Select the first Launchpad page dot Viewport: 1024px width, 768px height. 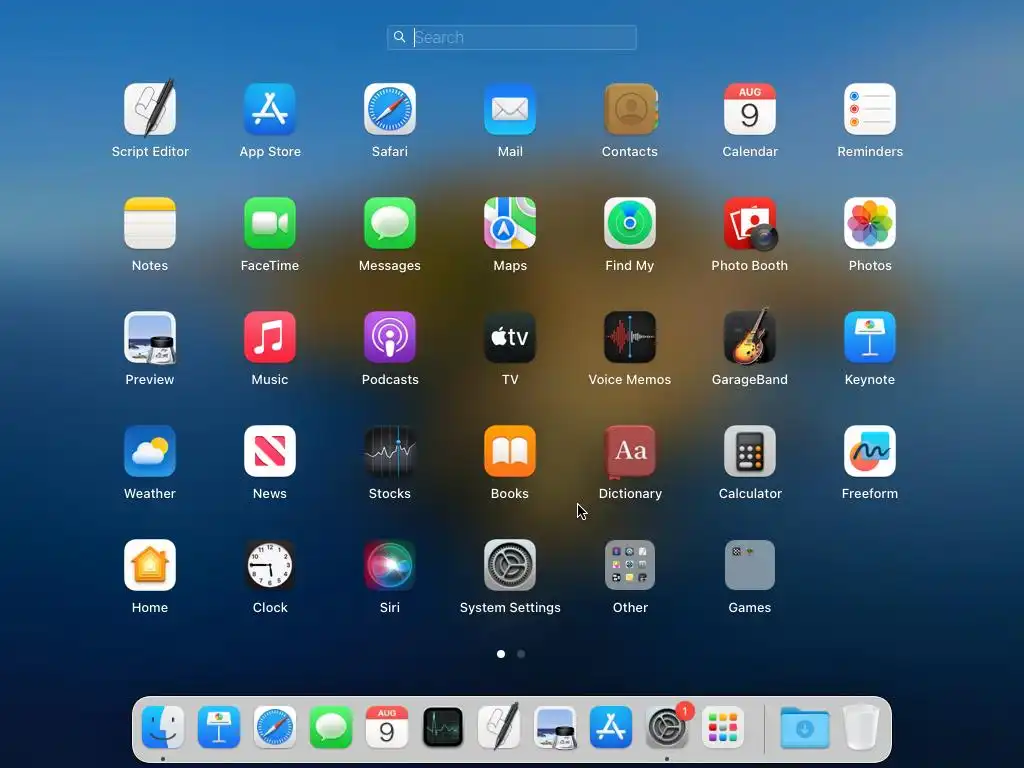click(x=501, y=654)
